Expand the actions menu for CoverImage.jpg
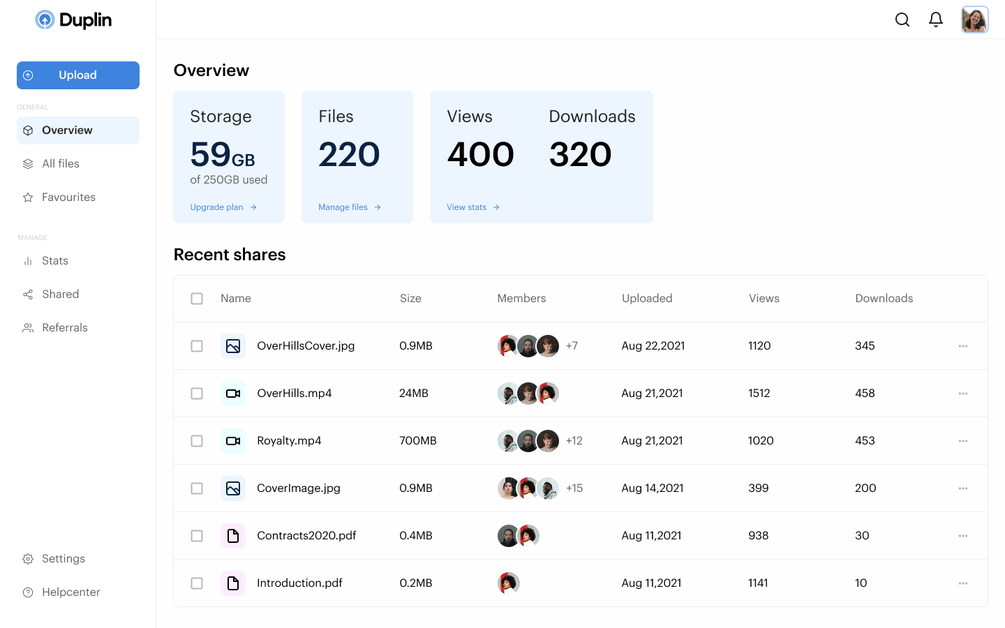 point(963,489)
